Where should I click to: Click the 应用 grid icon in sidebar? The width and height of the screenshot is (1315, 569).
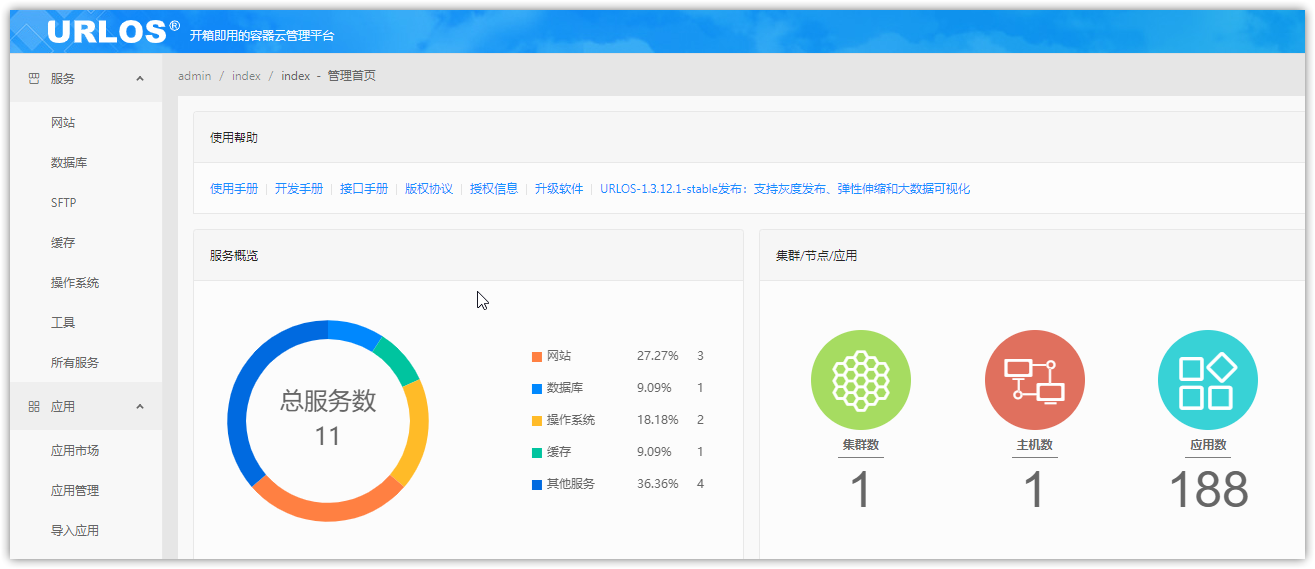[x=33, y=407]
